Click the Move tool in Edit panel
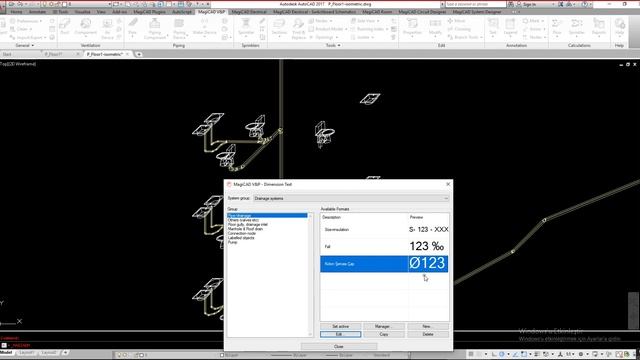 (x=456, y=21)
